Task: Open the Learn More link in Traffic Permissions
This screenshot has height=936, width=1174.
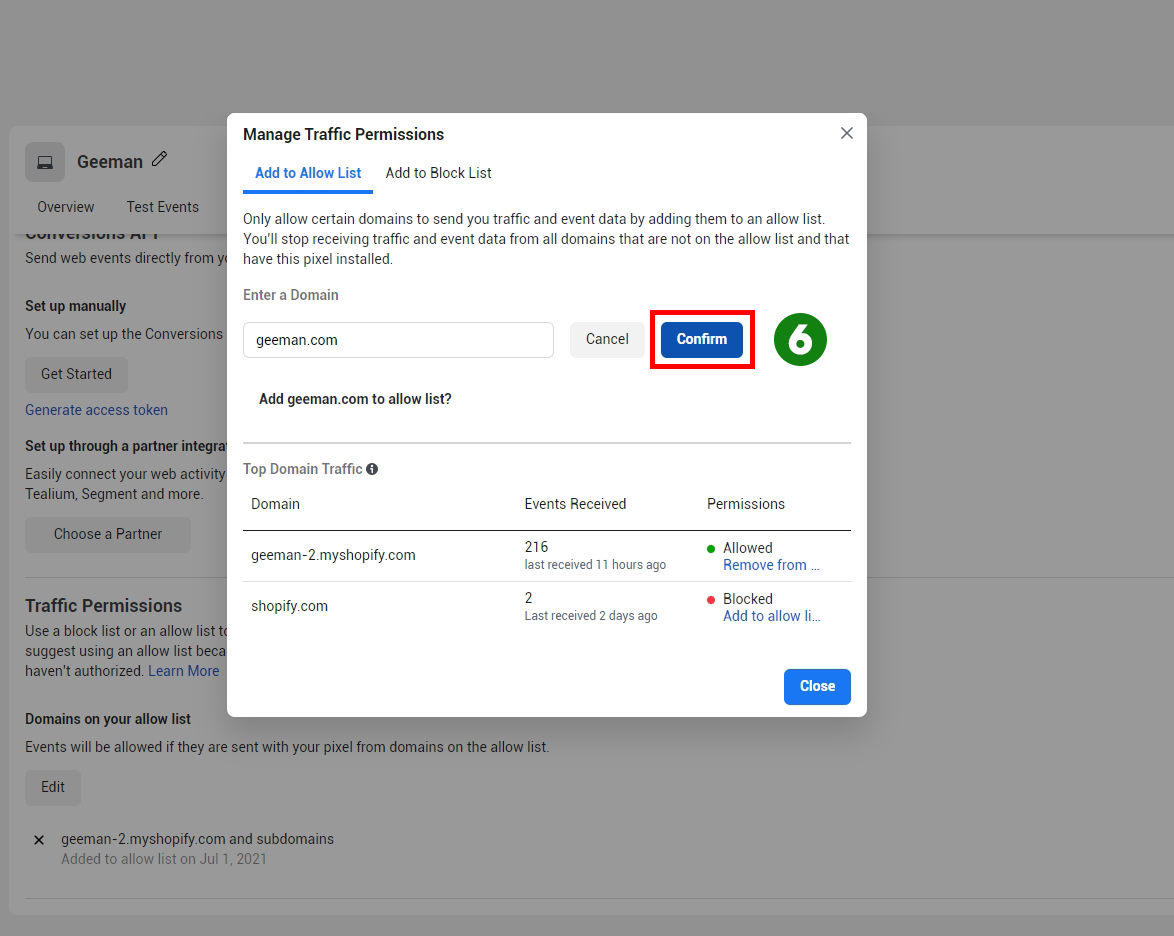Action: click(183, 671)
